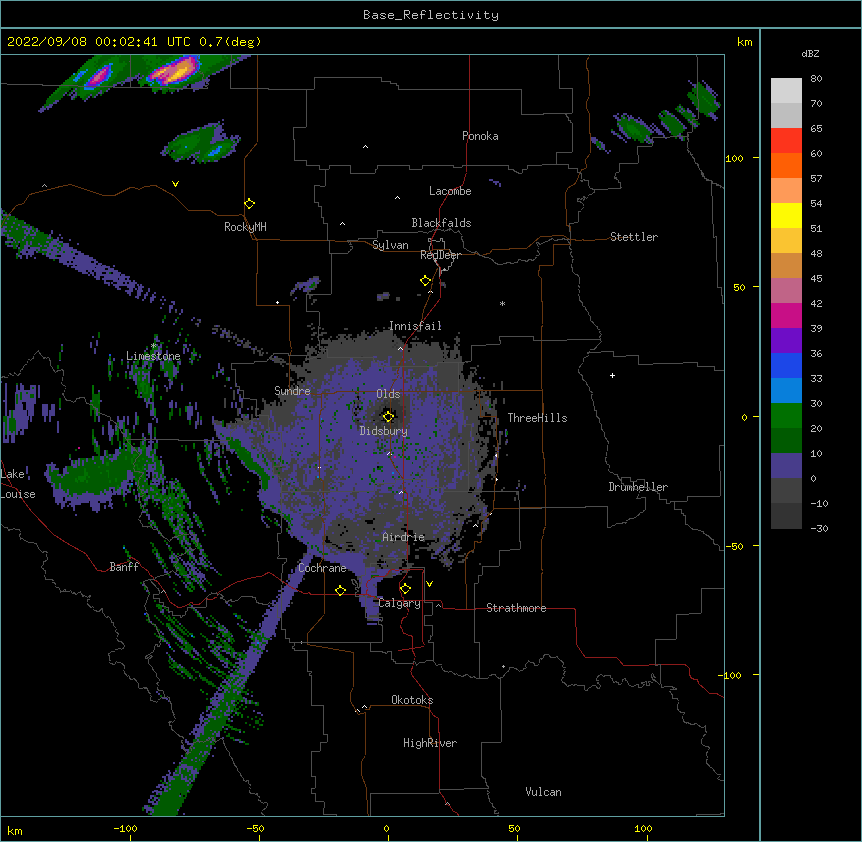Pick the slate purple 0-10 dBZ legend swatch

786,466
